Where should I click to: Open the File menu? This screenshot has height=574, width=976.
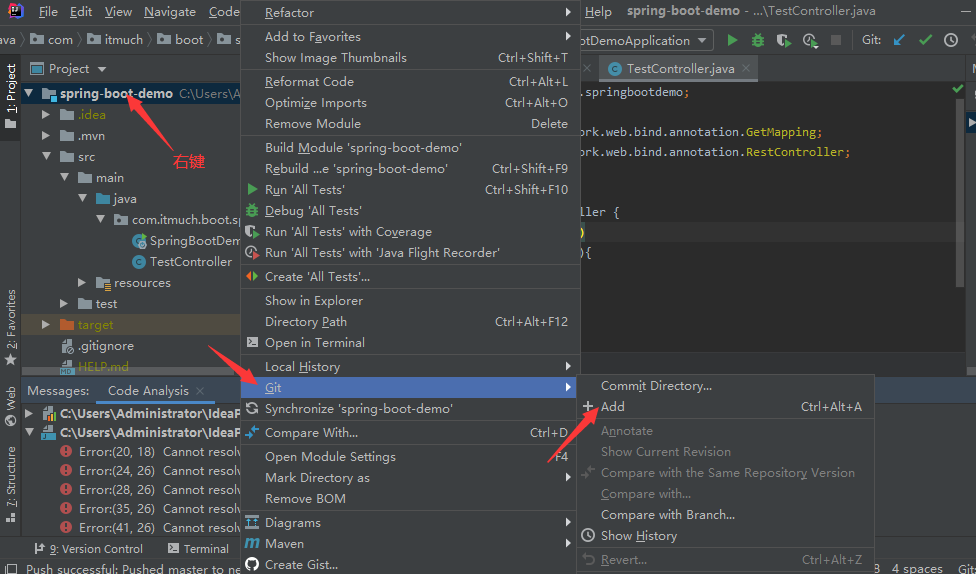(x=48, y=12)
